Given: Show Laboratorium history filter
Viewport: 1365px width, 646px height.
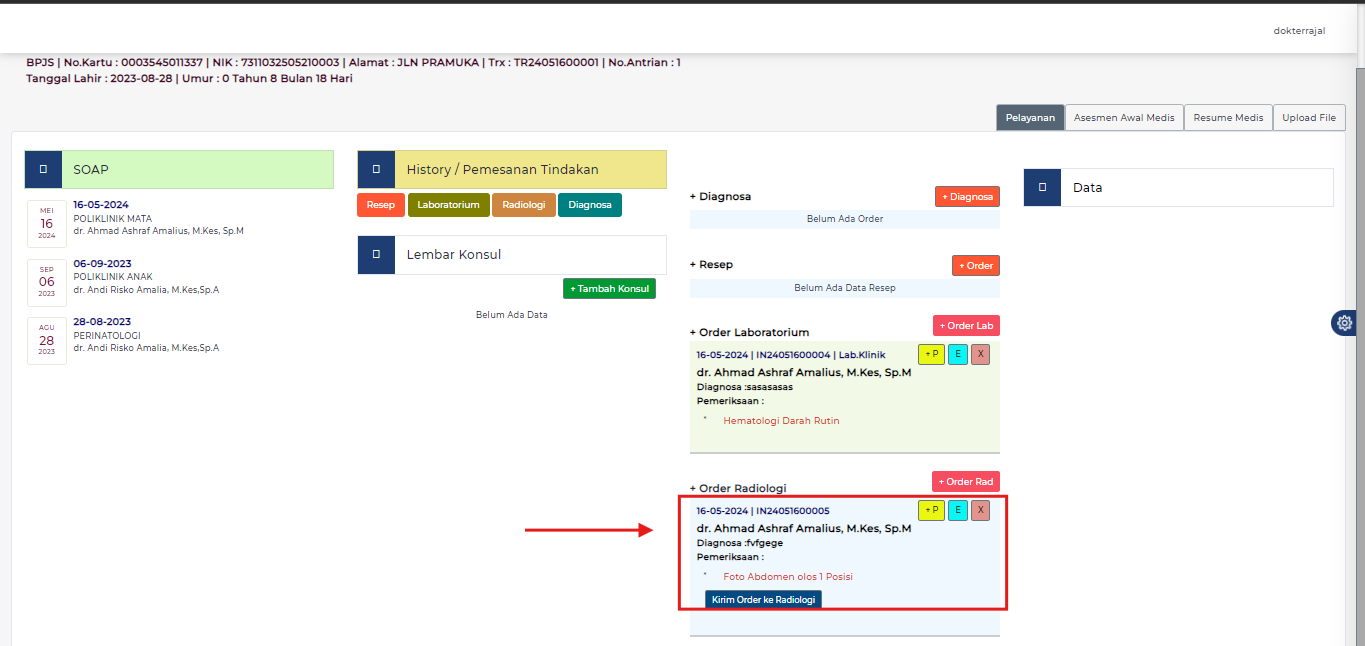Looking at the screenshot, I should coord(449,205).
